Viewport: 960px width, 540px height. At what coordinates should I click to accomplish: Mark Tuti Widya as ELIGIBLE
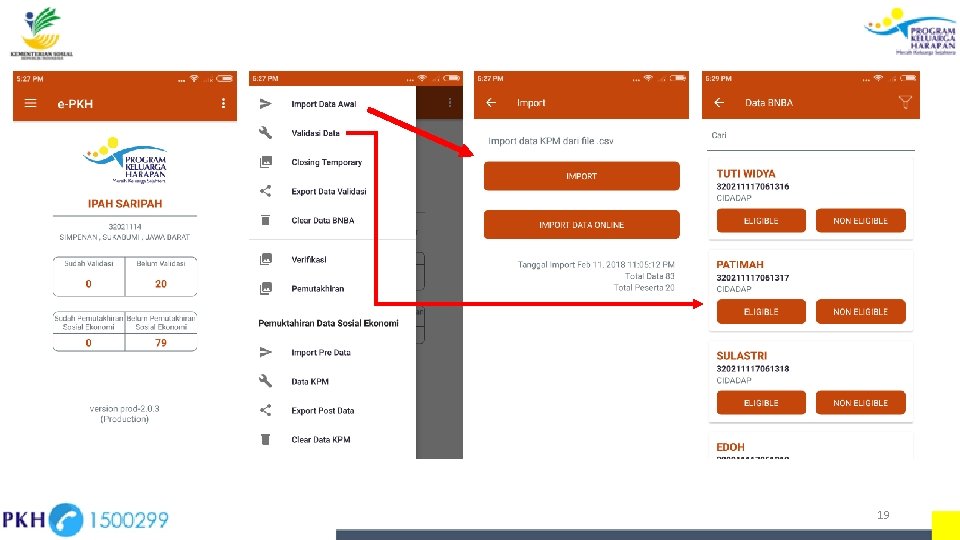tap(761, 220)
